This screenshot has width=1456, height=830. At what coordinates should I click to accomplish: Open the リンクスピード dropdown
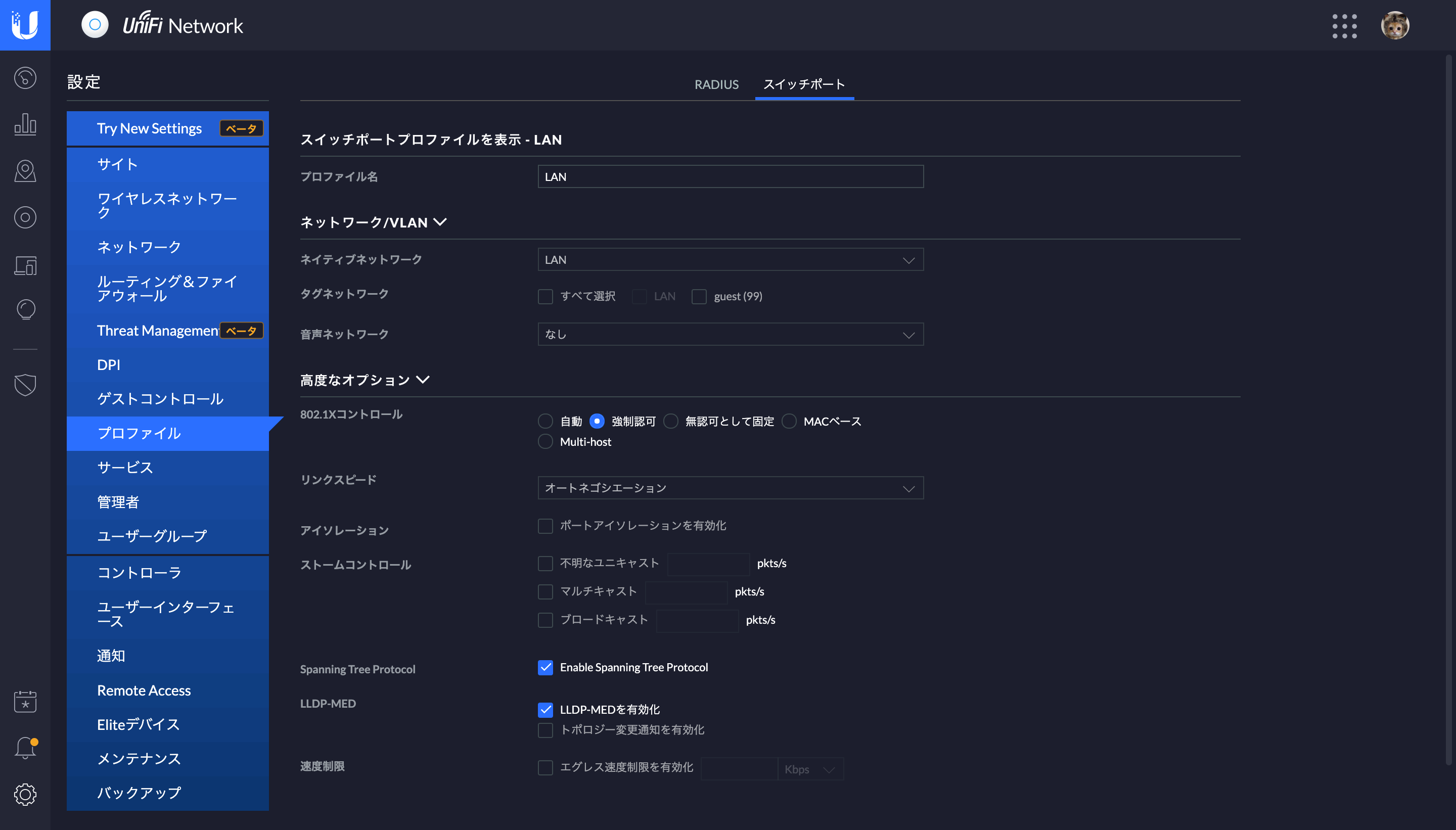coord(731,488)
